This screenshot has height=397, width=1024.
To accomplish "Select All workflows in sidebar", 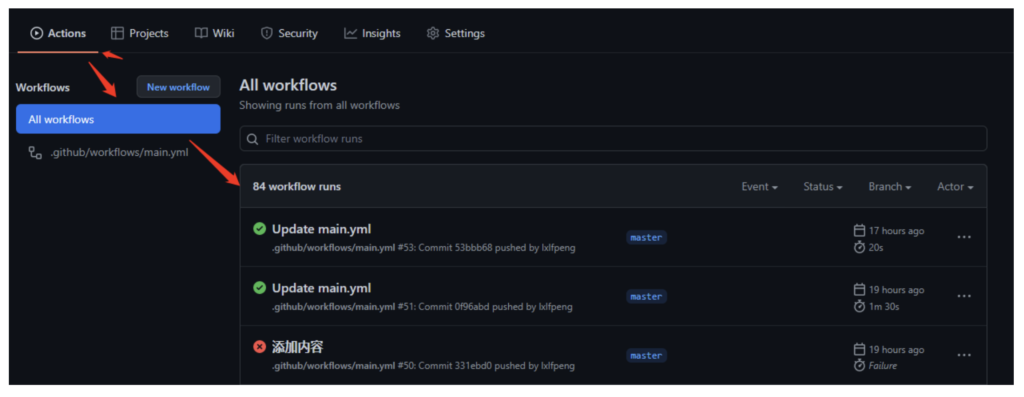I will (118, 119).
